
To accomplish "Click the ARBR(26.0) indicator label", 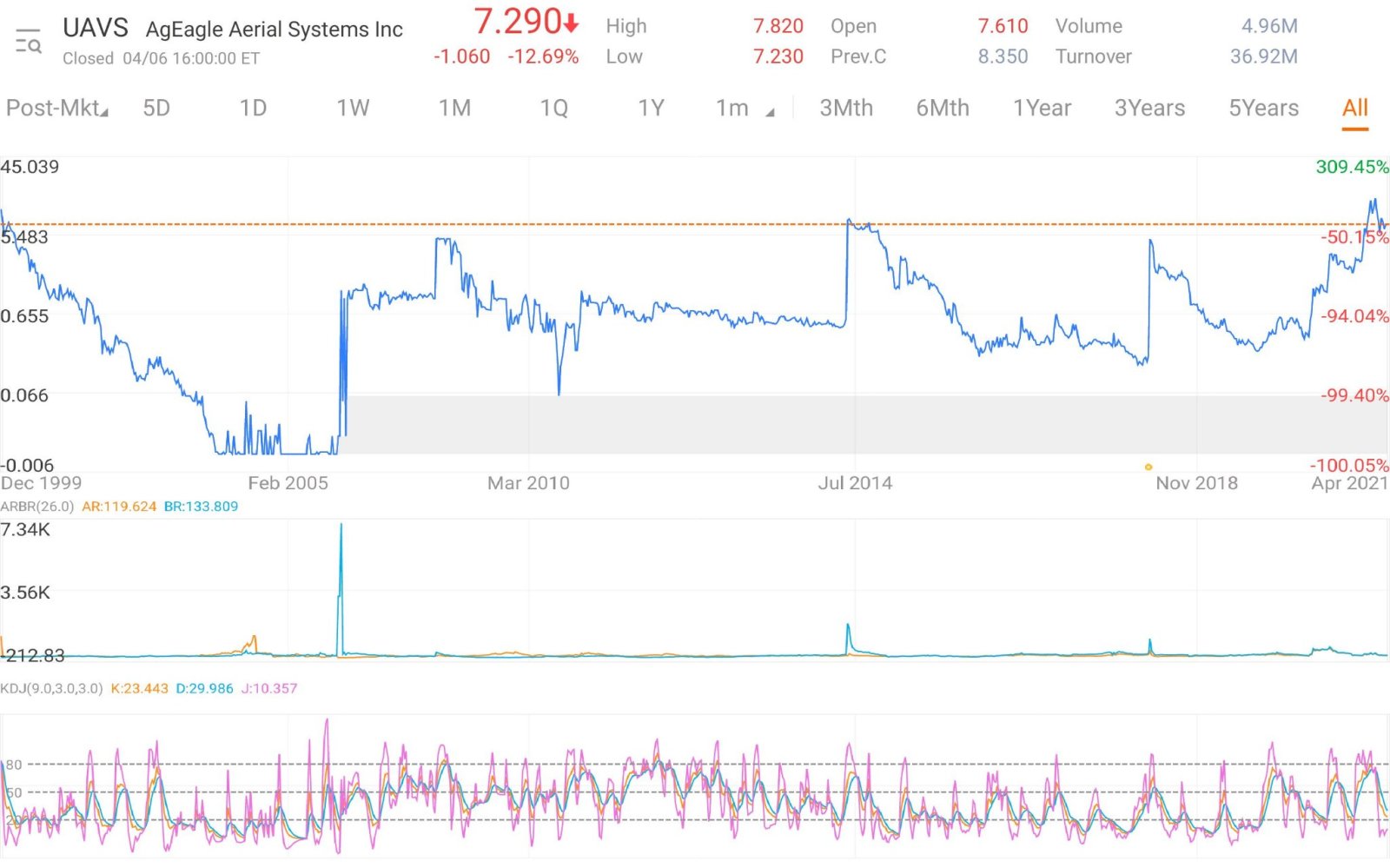I will pos(37,507).
